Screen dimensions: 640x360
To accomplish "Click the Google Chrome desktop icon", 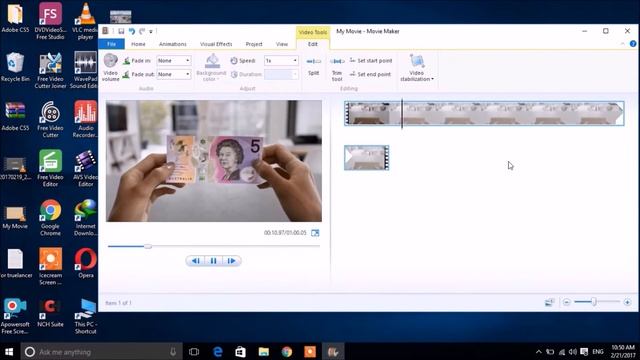I will [x=50, y=218].
